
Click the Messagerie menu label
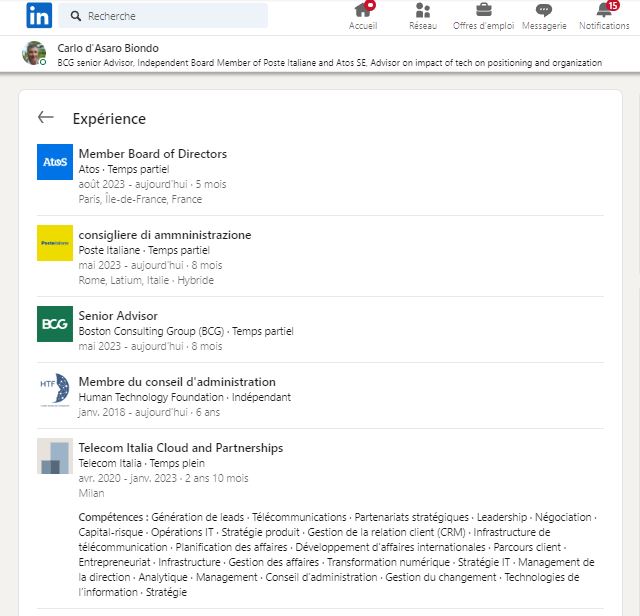pyautogui.click(x=544, y=26)
